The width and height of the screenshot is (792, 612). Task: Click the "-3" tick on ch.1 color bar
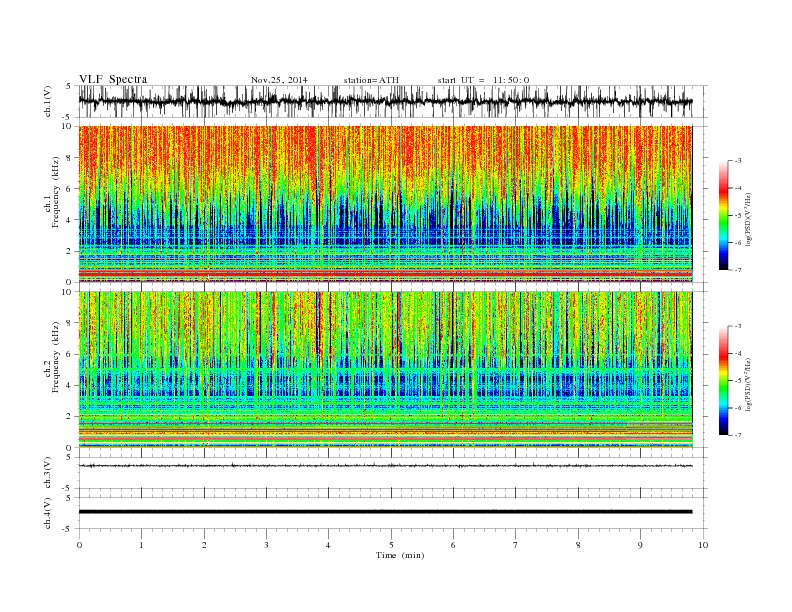[738, 161]
